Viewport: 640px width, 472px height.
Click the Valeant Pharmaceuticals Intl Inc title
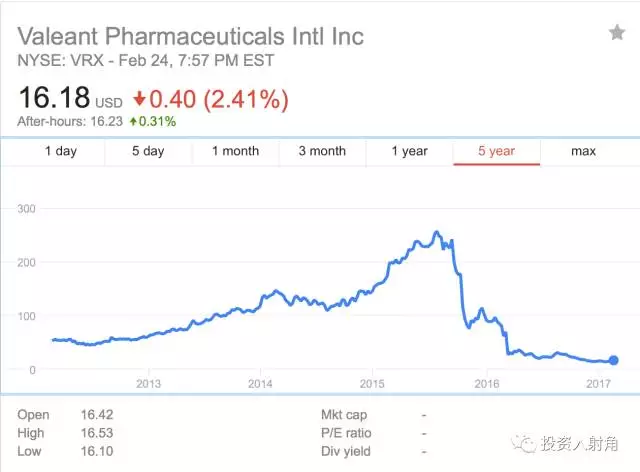coord(191,37)
